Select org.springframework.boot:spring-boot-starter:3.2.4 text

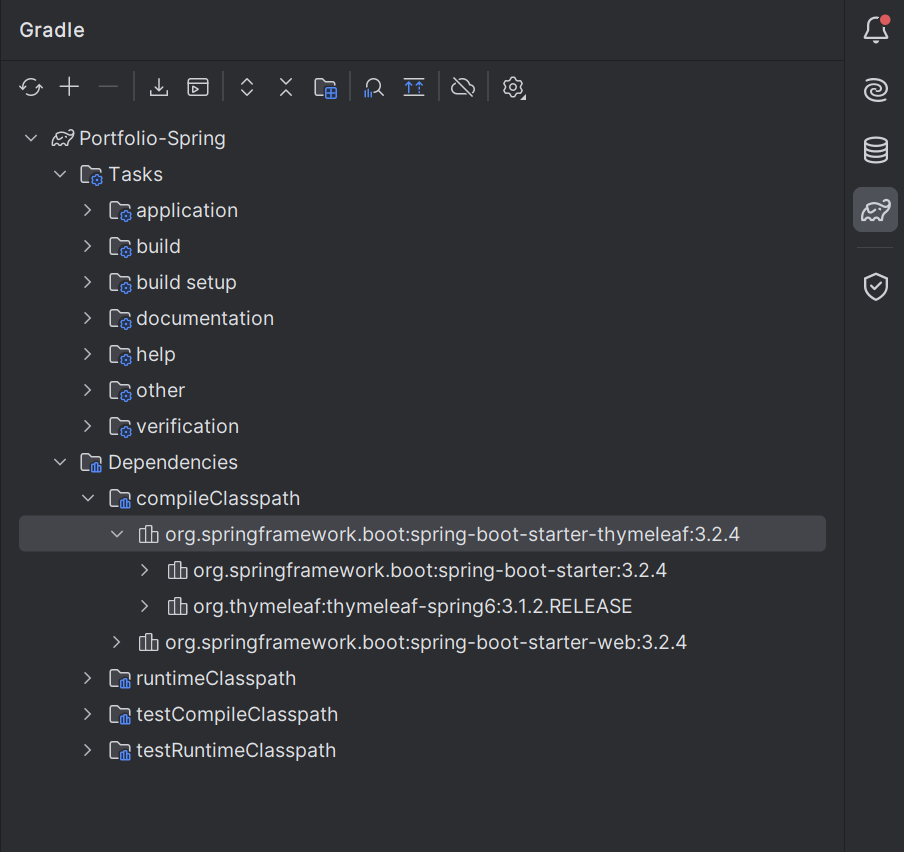(x=430, y=571)
